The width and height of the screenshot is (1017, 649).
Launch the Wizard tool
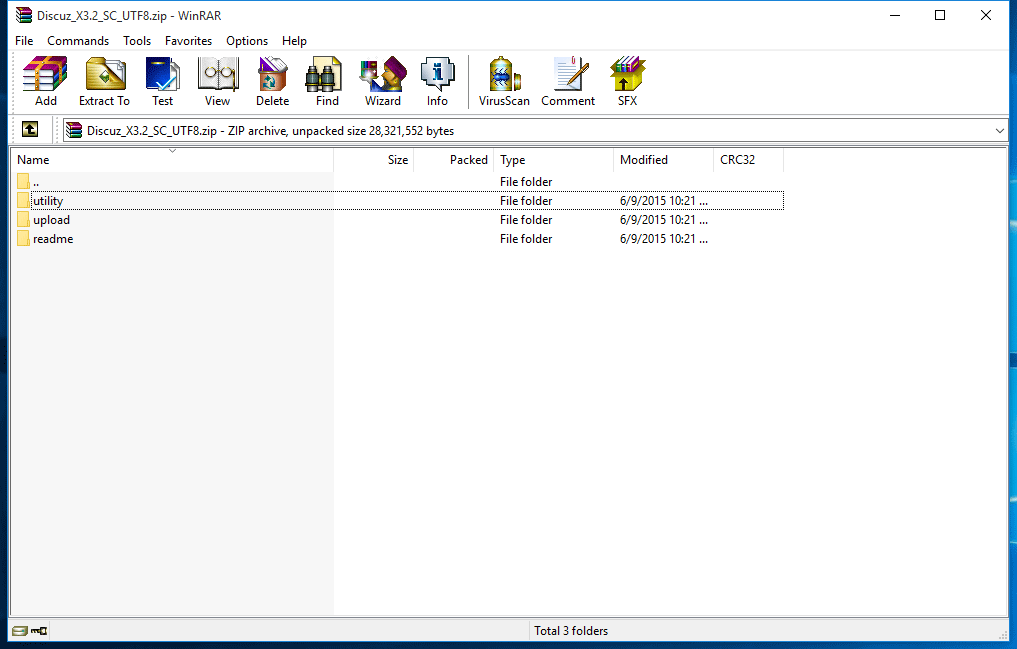coord(383,81)
